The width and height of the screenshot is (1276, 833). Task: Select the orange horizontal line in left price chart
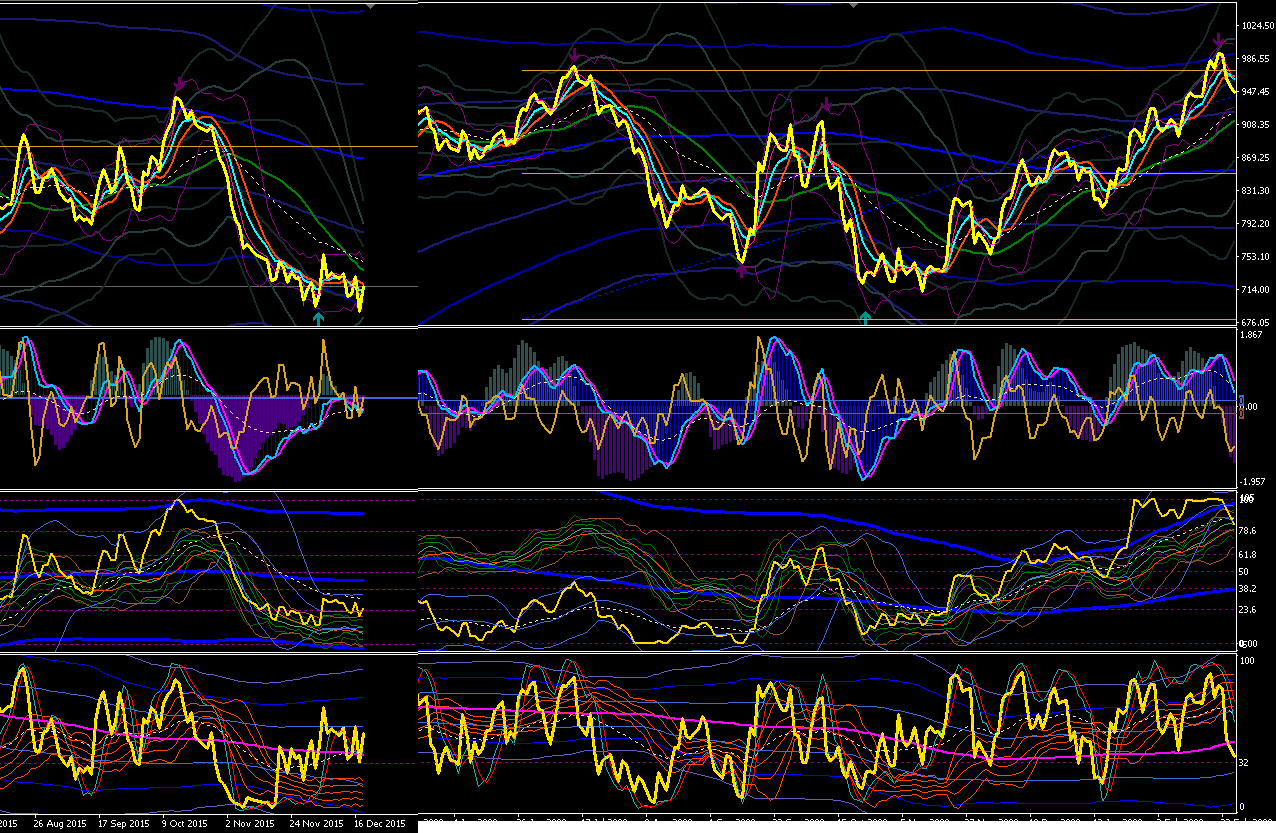[x=208, y=147]
